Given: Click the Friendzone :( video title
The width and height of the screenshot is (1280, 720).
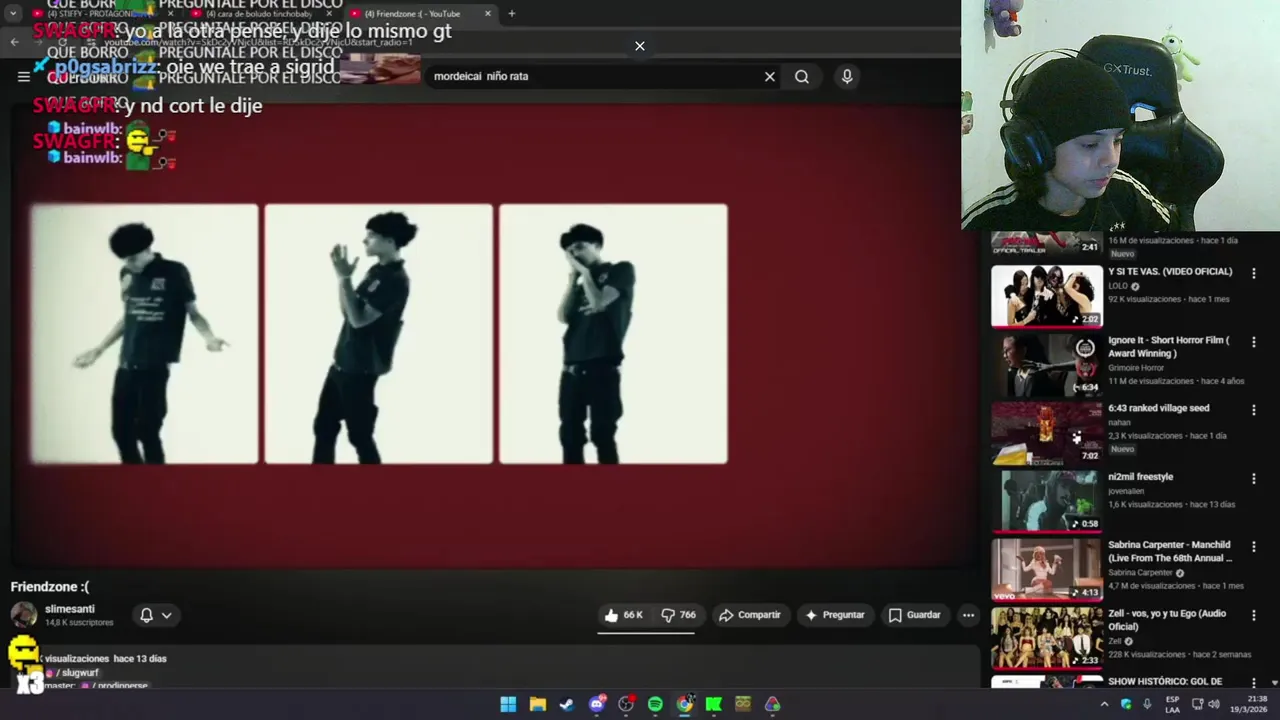Looking at the screenshot, I should [50, 587].
